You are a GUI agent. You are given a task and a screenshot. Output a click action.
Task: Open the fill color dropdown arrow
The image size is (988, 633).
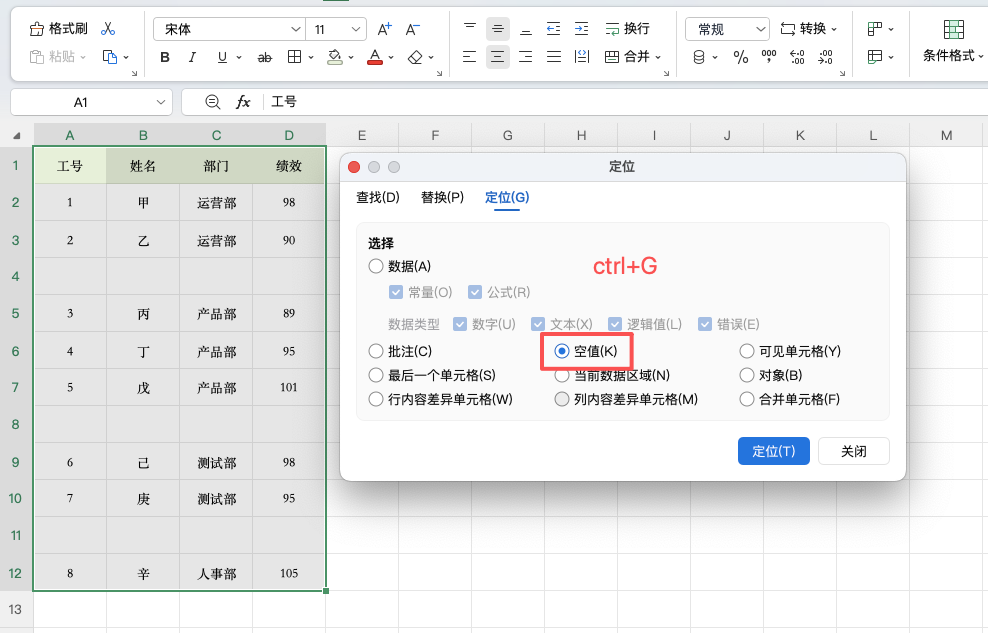351,57
